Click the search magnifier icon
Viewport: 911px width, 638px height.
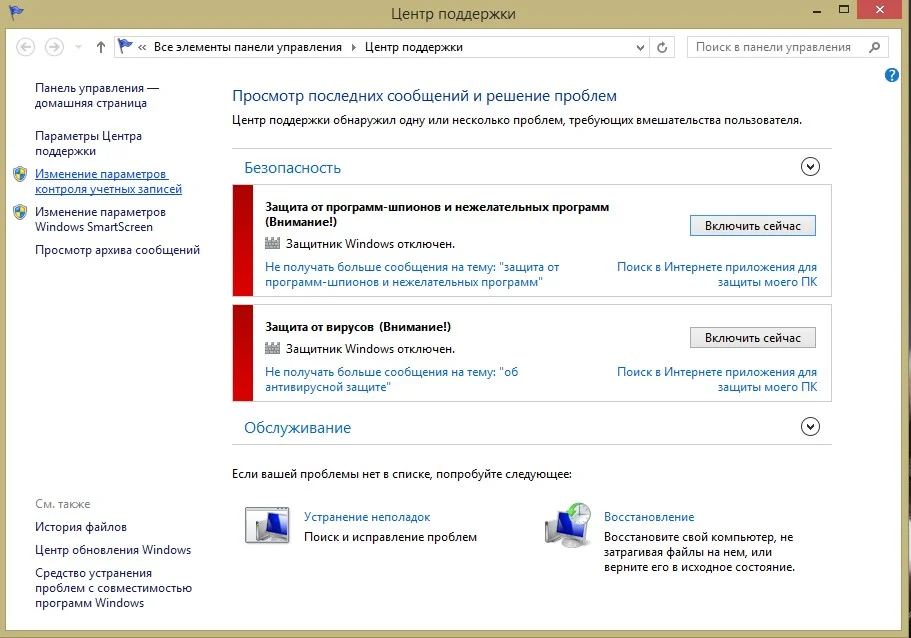coord(874,47)
